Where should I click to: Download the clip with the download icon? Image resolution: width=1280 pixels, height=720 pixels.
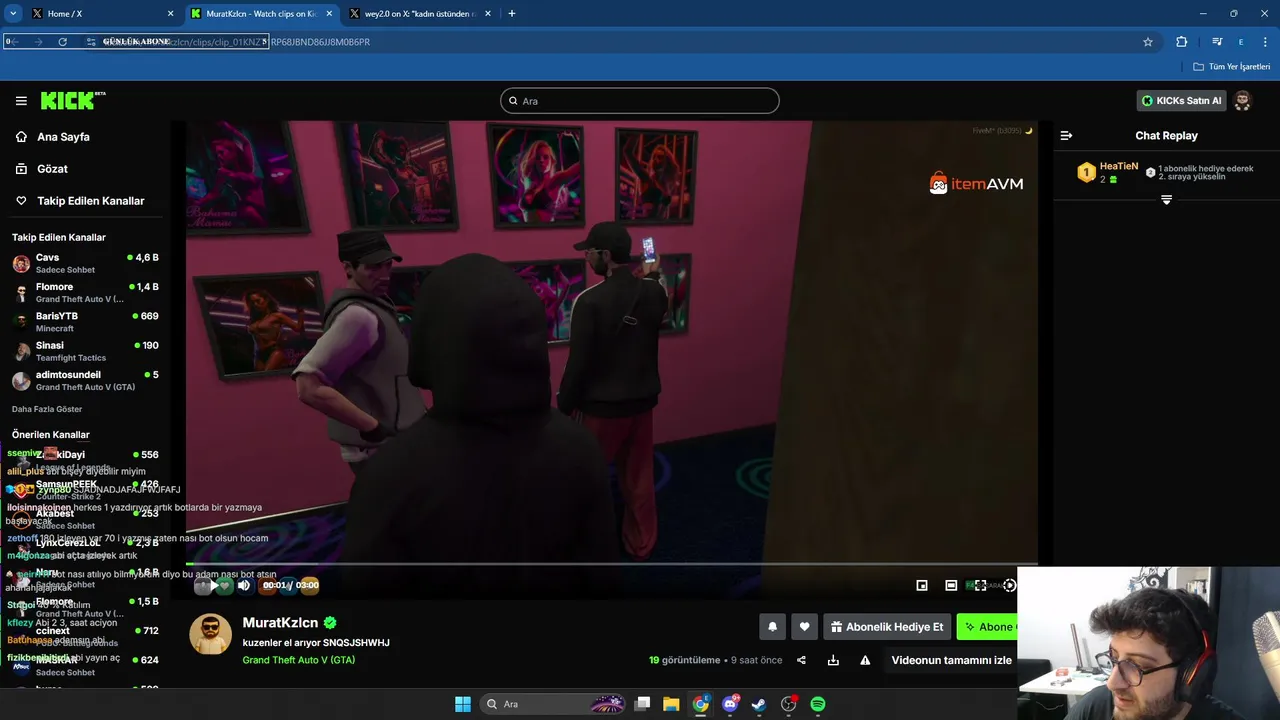coord(833,660)
